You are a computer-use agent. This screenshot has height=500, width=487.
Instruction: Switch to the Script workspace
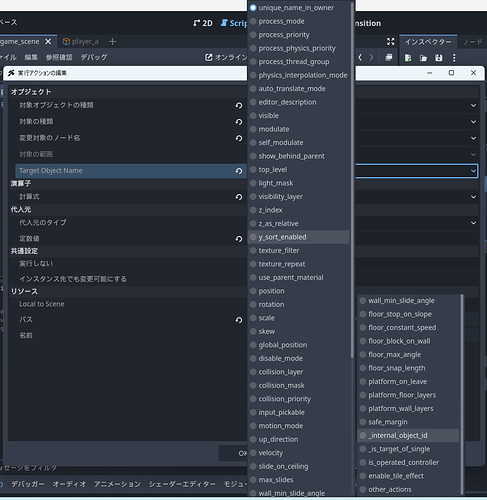point(234,23)
